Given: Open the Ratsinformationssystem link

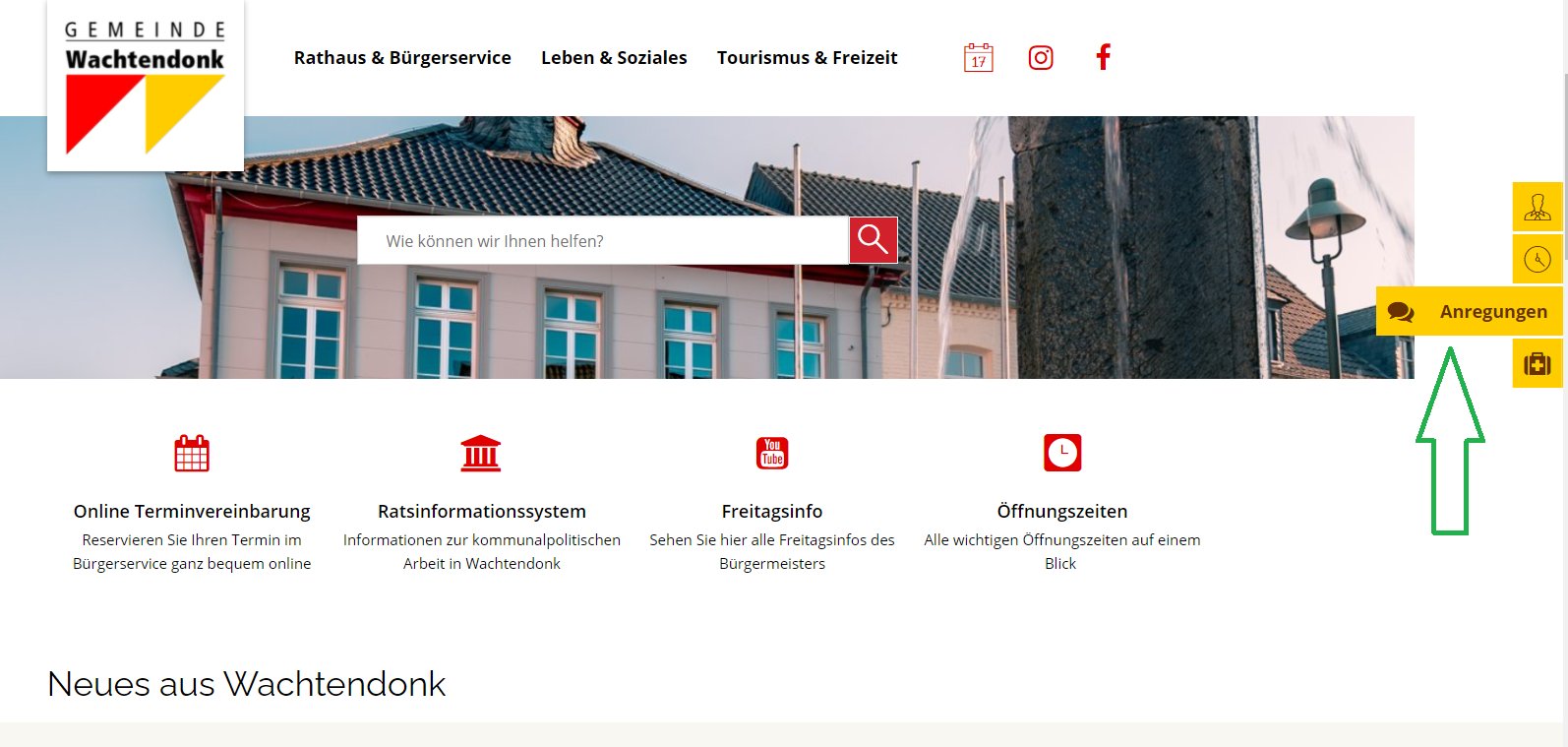Looking at the screenshot, I should (482, 511).
